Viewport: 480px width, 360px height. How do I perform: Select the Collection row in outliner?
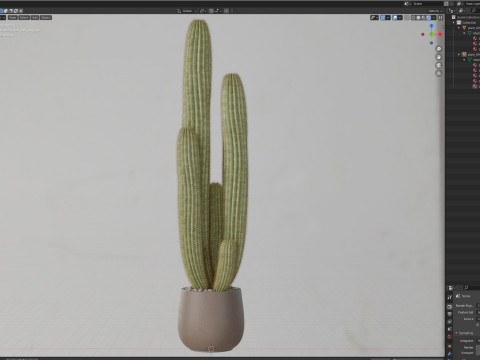(466, 23)
